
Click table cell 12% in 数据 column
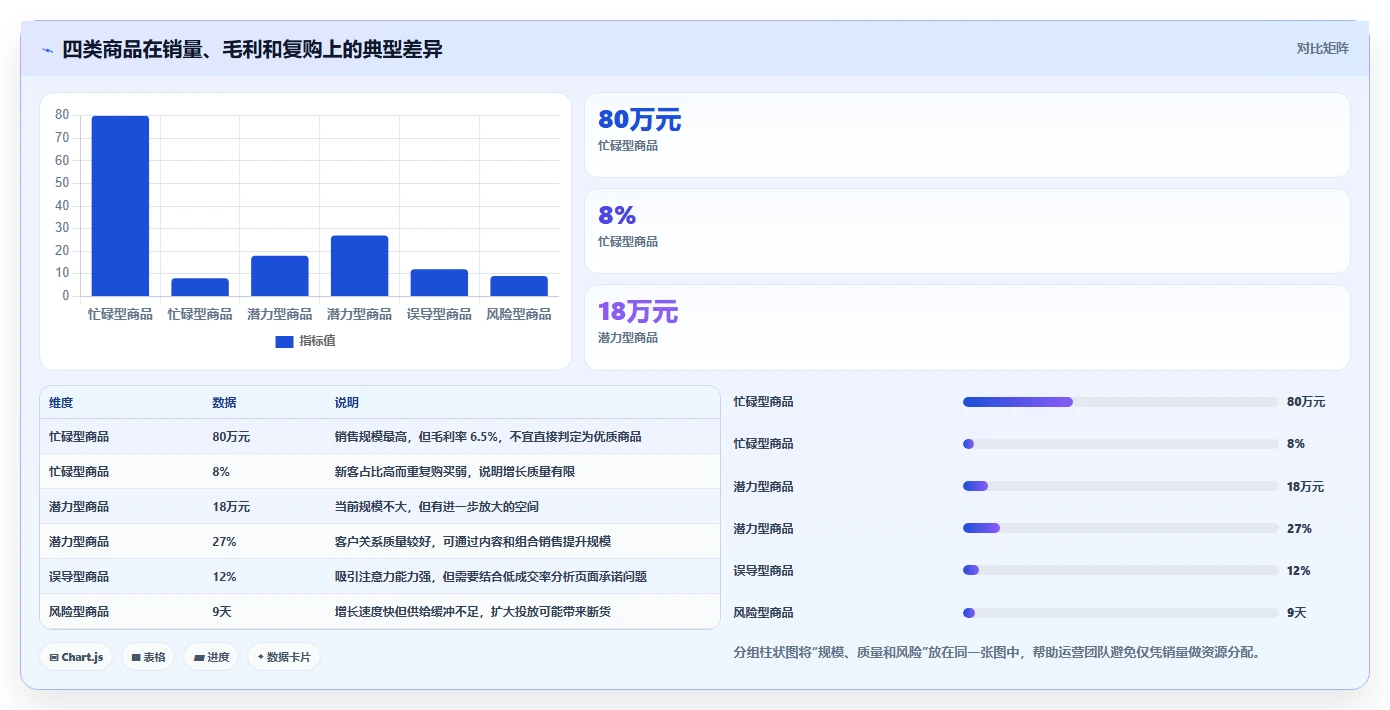pyautogui.click(x=224, y=577)
